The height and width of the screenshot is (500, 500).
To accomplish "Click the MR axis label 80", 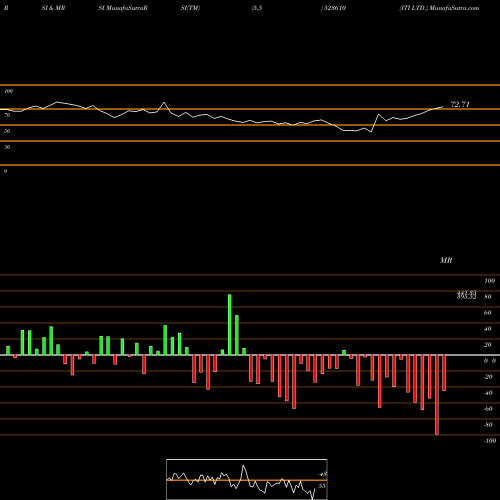I will point(488,297).
